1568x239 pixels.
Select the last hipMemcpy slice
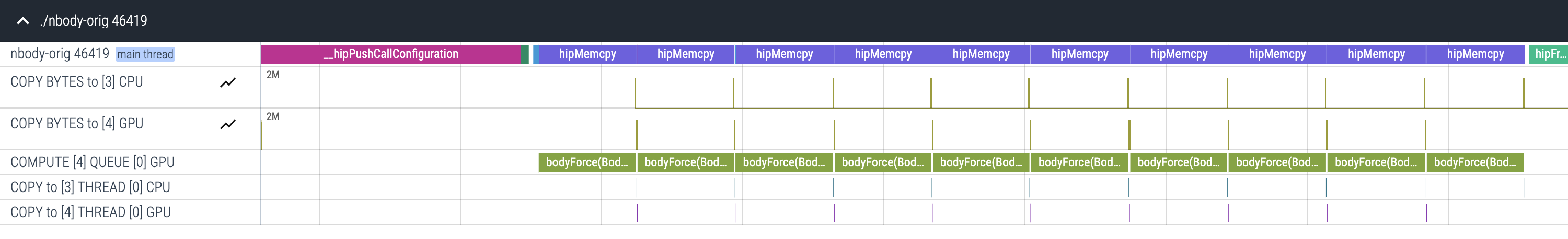click(1475, 54)
